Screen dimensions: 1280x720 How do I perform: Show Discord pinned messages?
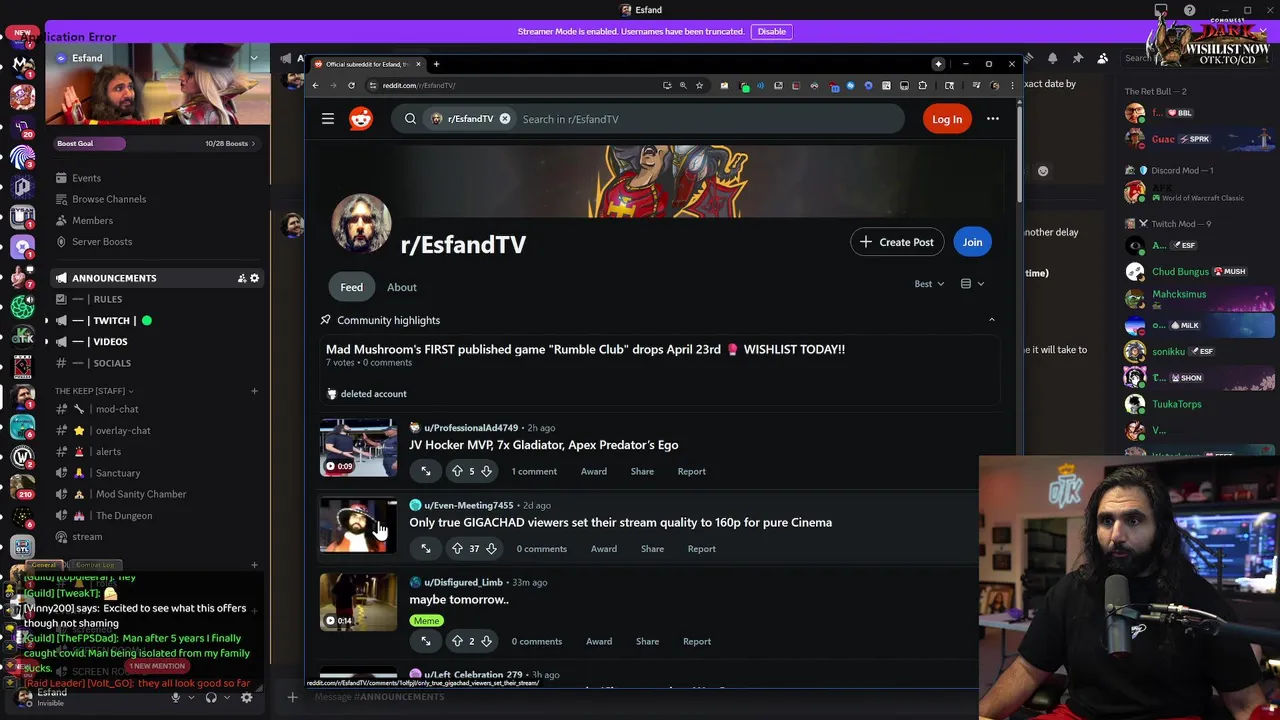(1077, 58)
